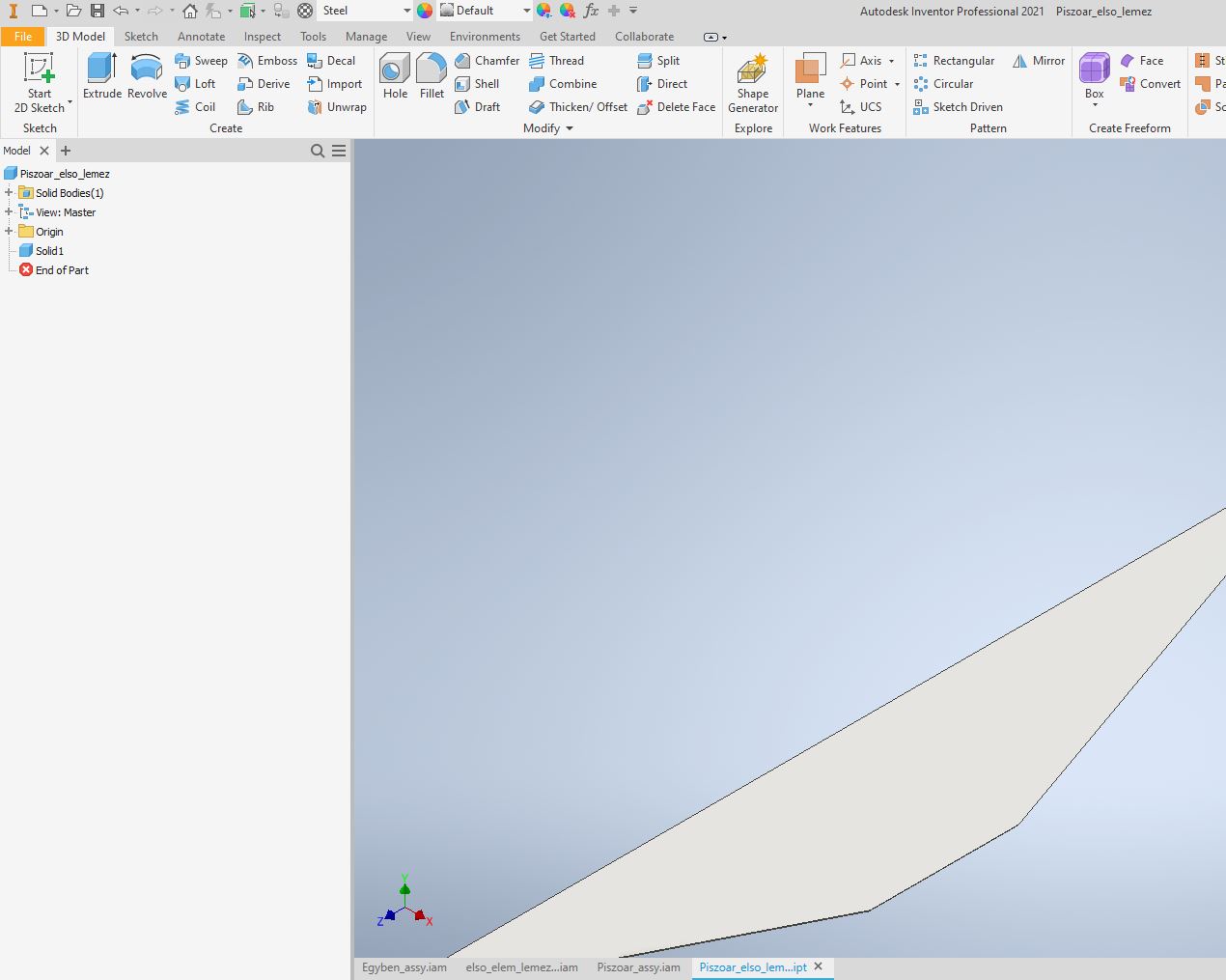The width and height of the screenshot is (1226, 980).
Task: Select the Shell tool
Action: (x=477, y=84)
